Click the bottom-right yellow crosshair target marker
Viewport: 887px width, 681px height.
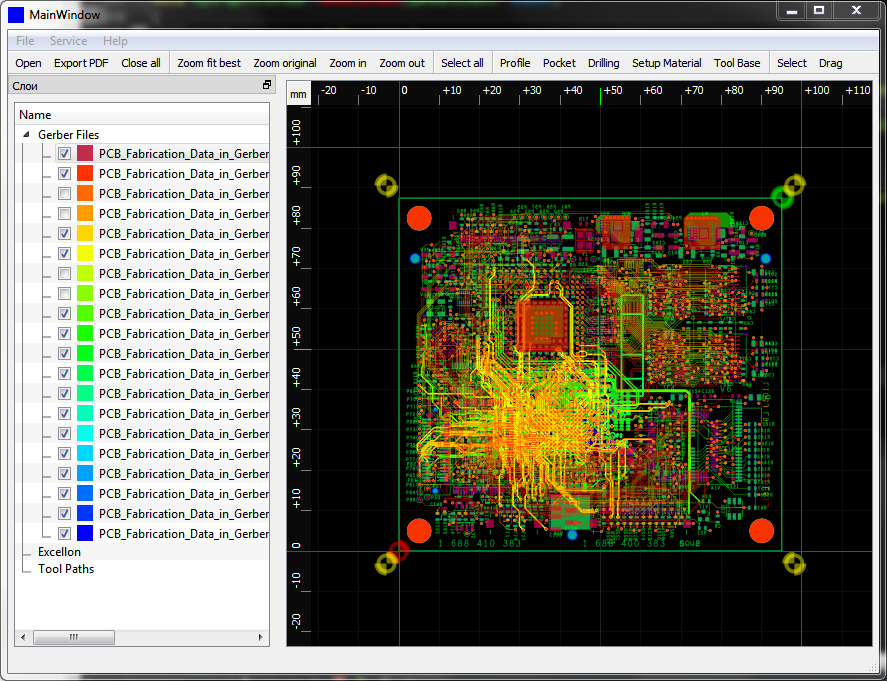coord(794,564)
